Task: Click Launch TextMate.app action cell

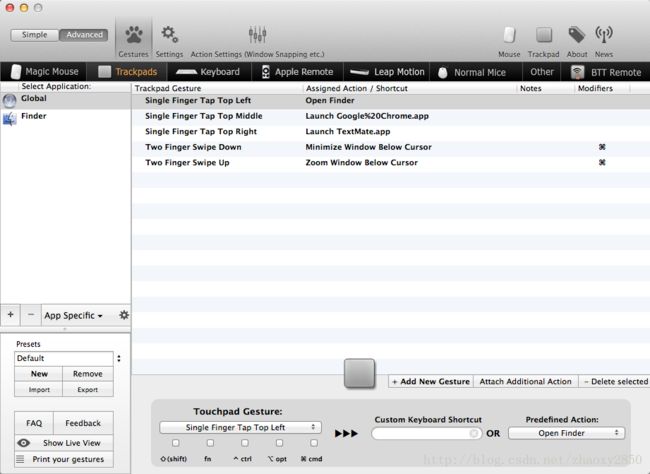Action: click(347, 131)
